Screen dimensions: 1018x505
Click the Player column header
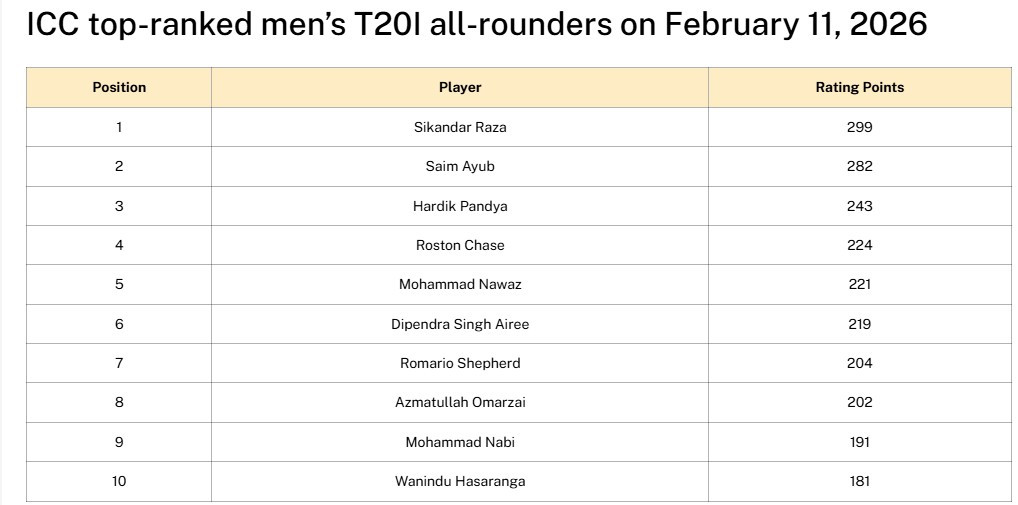point(460,88)
